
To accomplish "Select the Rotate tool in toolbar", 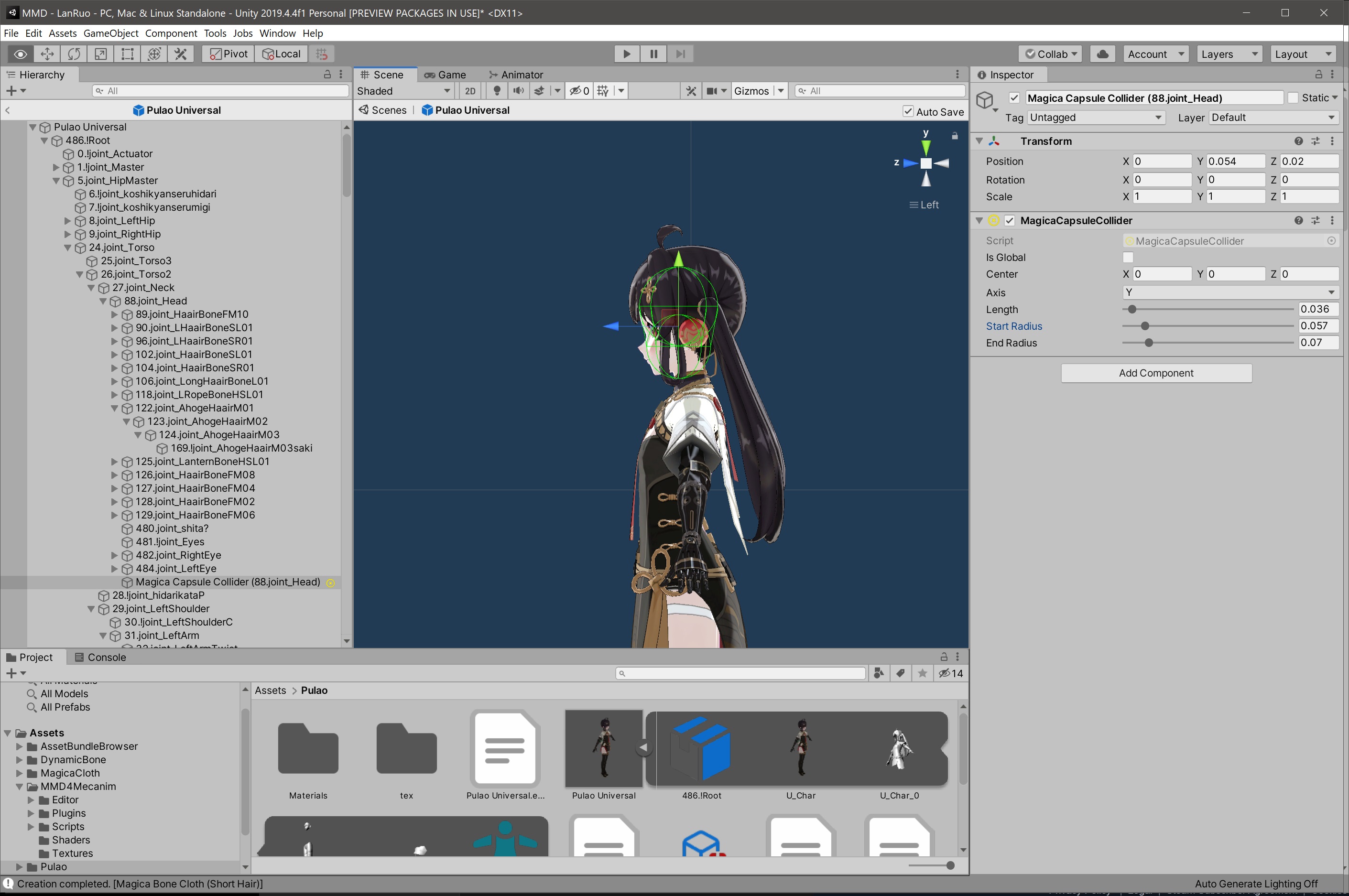I will pyautogui.click(x=74, y=54).
